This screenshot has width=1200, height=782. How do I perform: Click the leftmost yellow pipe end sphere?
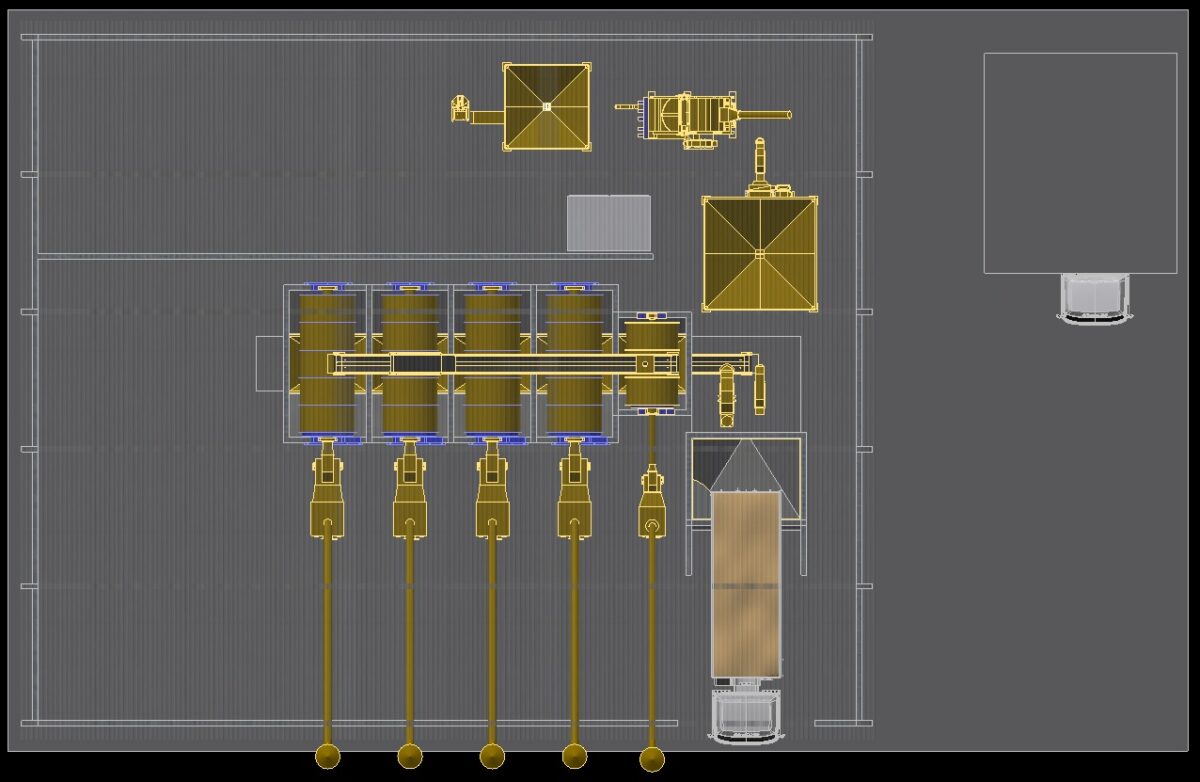pyautogui.click(x=327, y=756)
